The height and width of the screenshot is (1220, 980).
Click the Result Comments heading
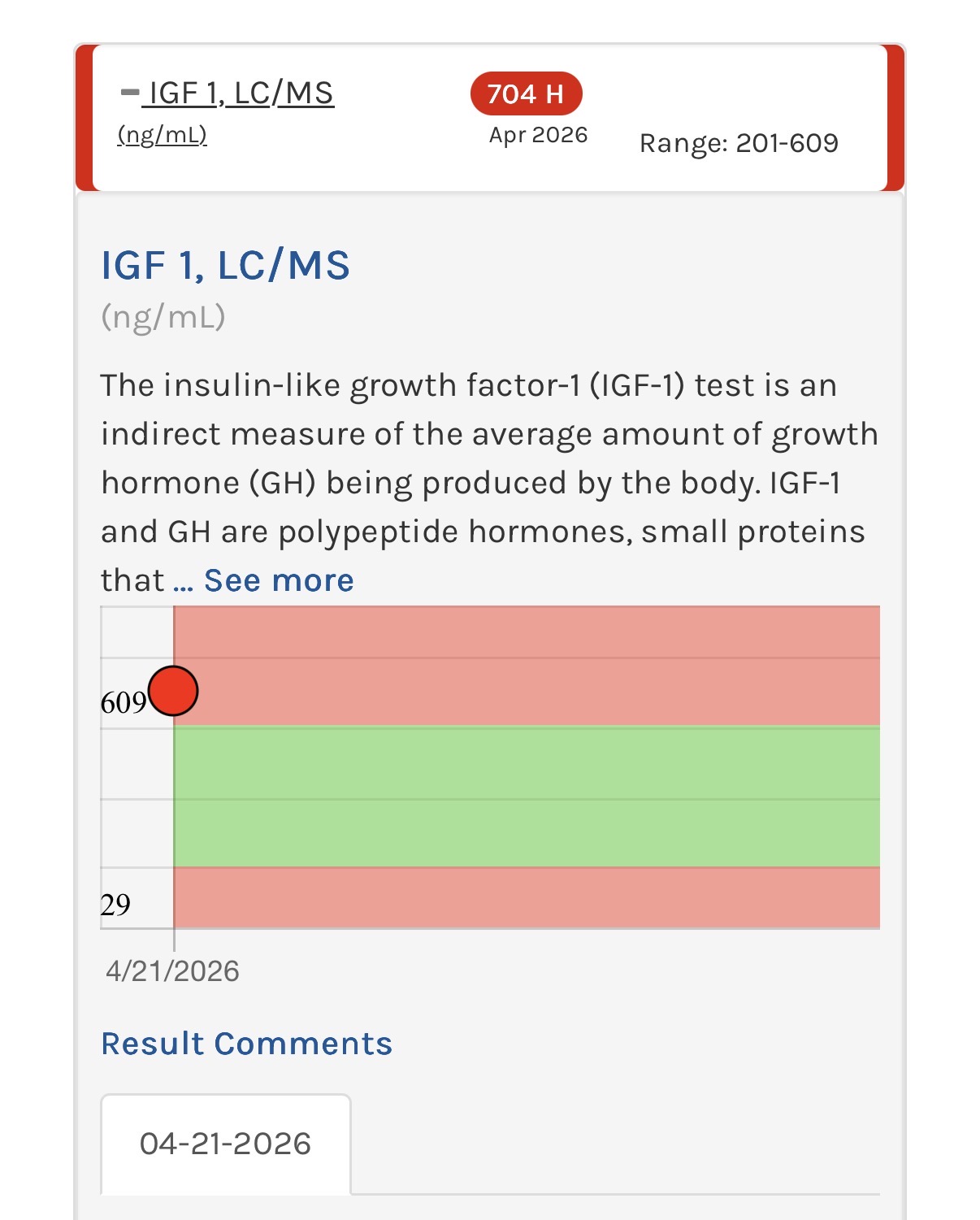coord(246,1044)
